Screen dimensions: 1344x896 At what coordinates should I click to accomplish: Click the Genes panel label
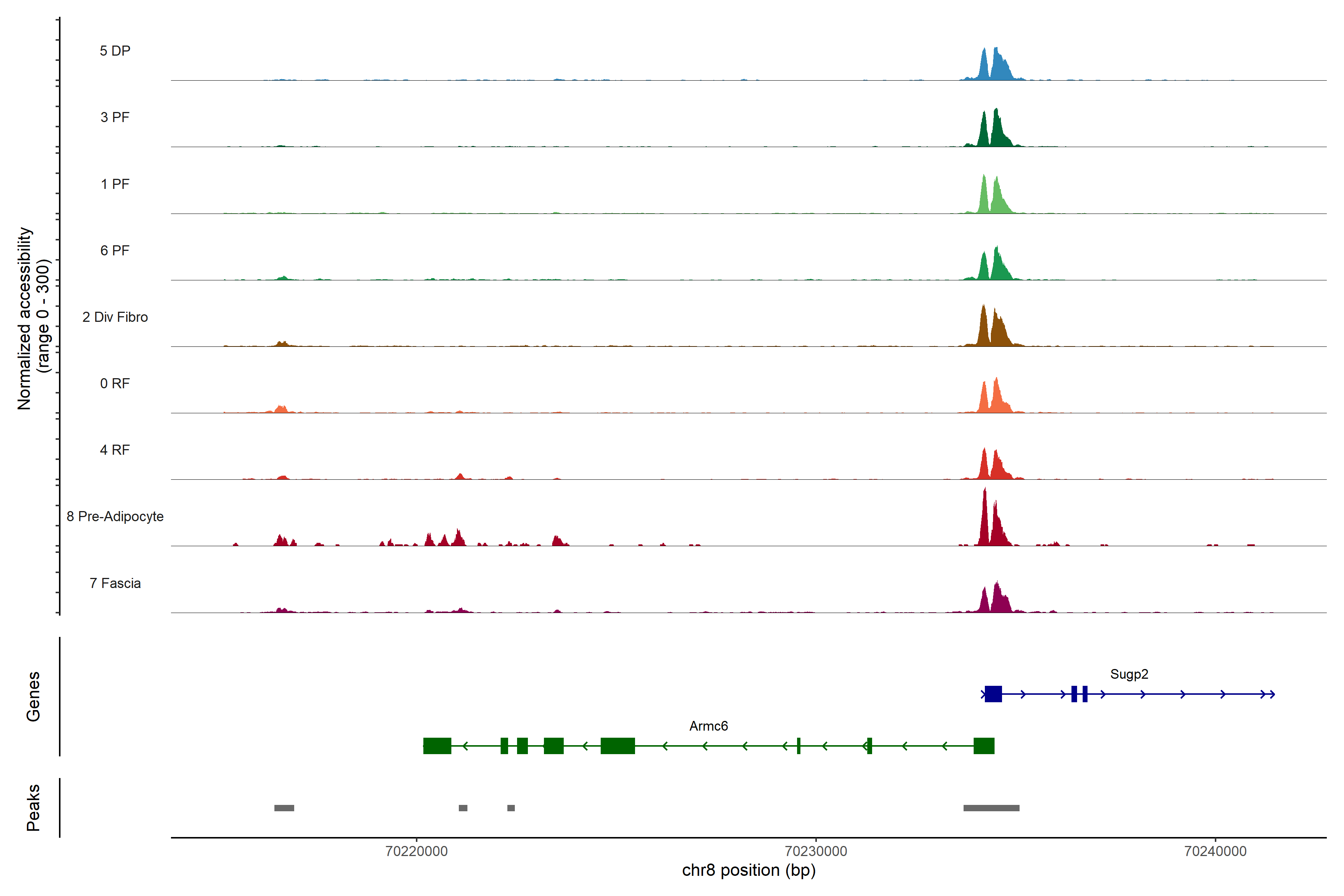point(33,696)
